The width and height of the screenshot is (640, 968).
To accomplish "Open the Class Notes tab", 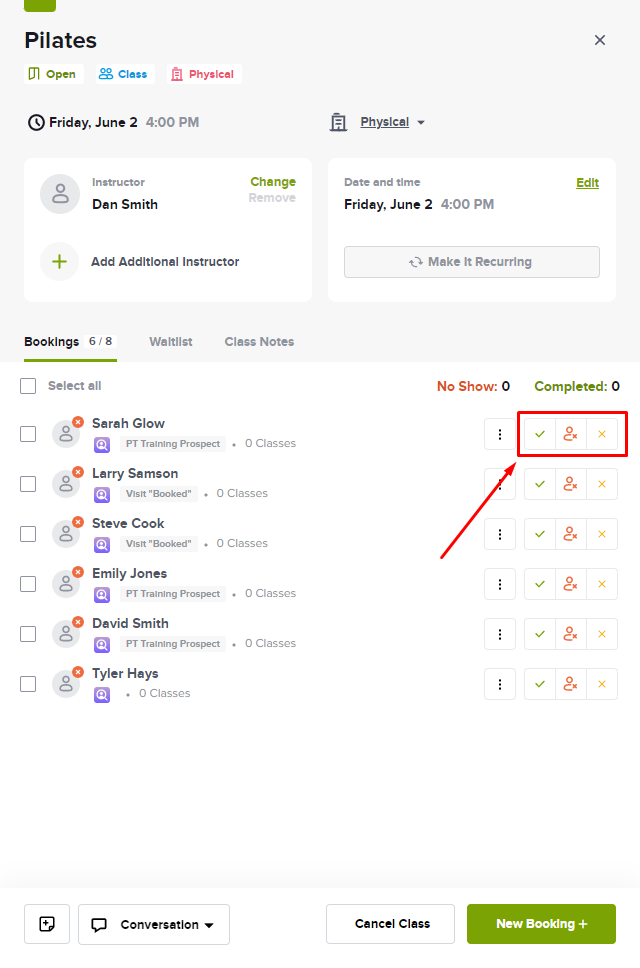I will tap(259, 342).
